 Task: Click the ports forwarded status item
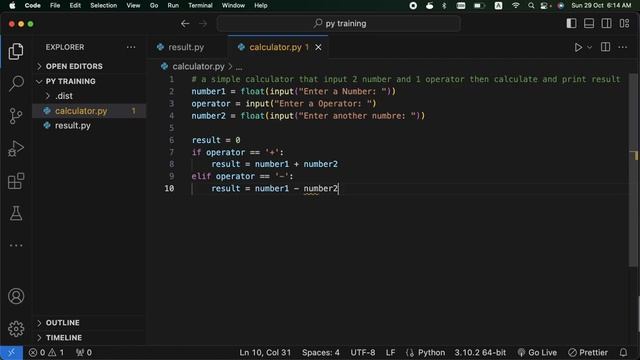(x=84, y=352)
